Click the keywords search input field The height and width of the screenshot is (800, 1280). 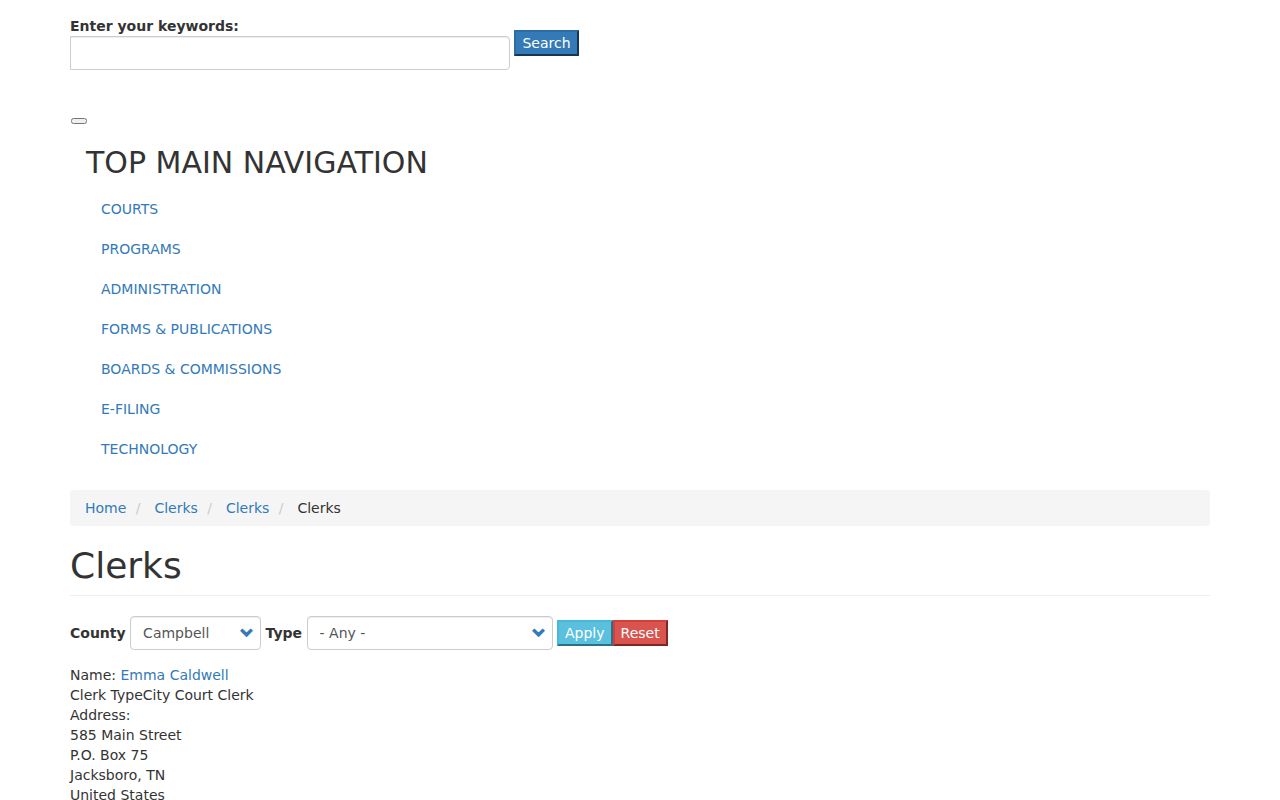click(x=290, y=53)
